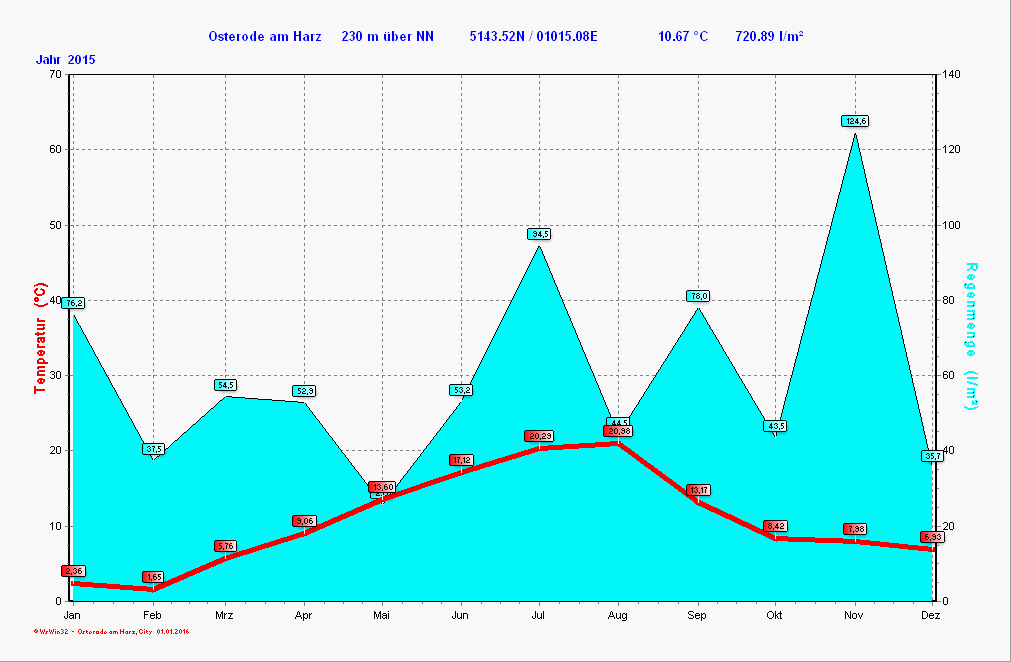Select the September rainfall label 78,0
The height and width of the screenshot is (662, 1011).
coord(697,296)
